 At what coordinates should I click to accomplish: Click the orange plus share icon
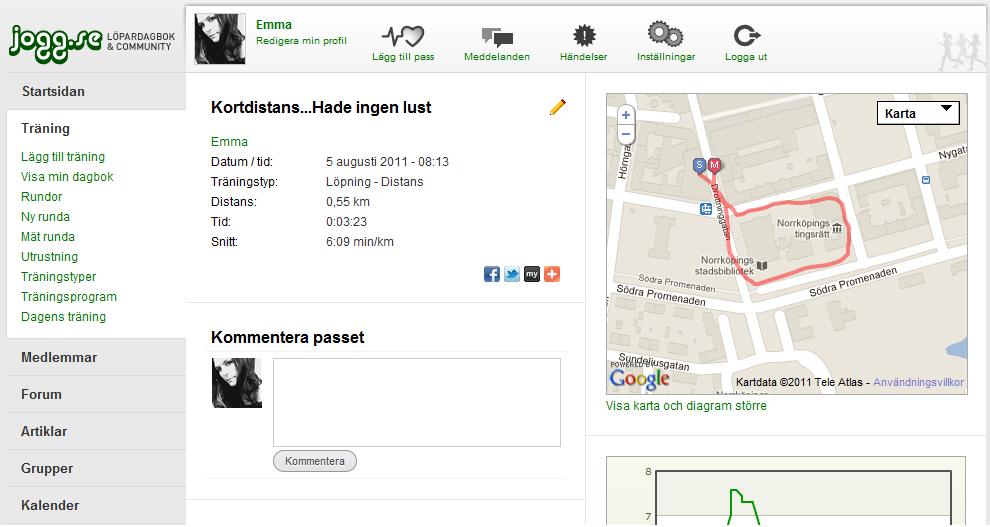coord(552,274)
